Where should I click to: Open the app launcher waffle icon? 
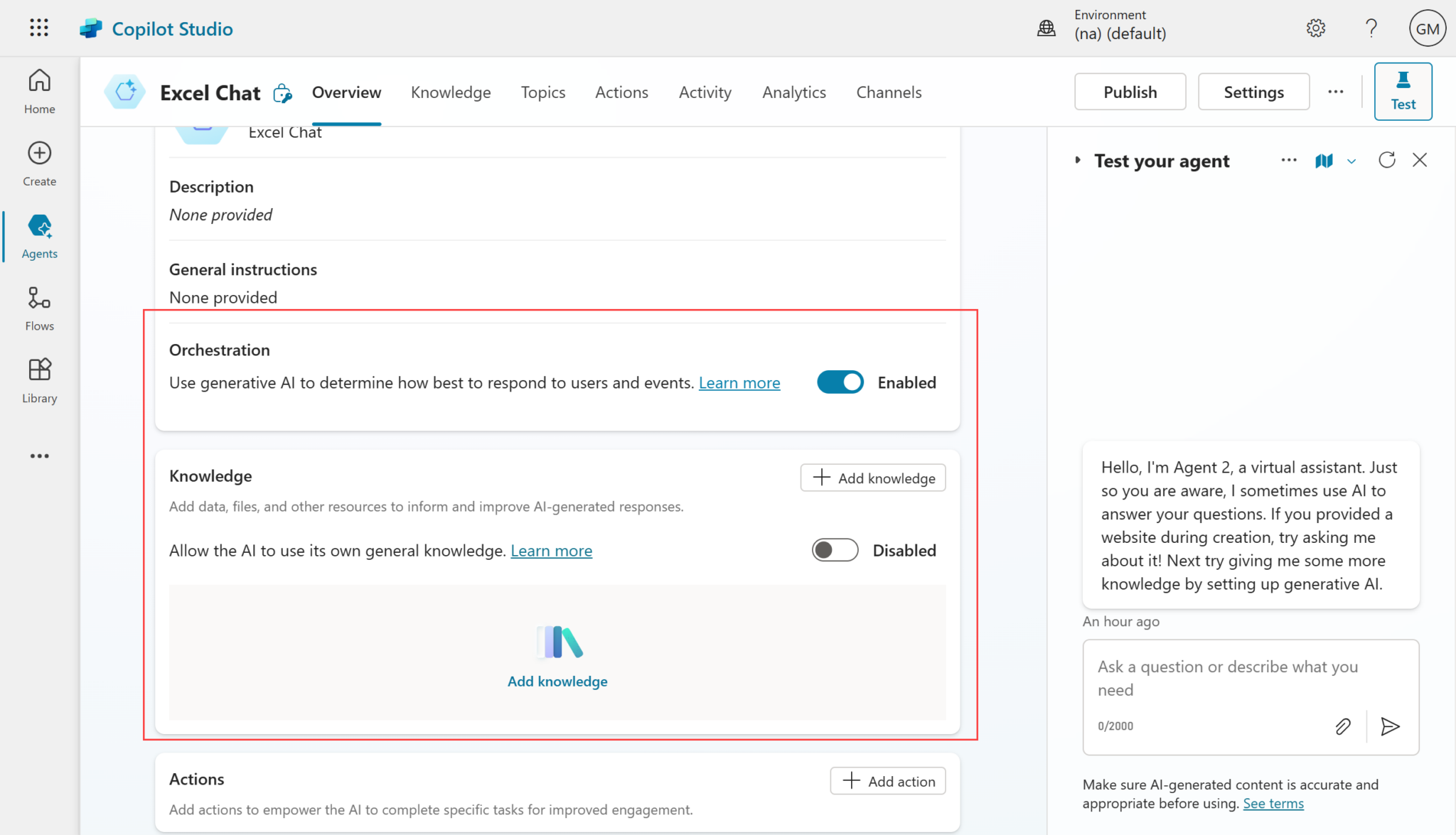39,28
